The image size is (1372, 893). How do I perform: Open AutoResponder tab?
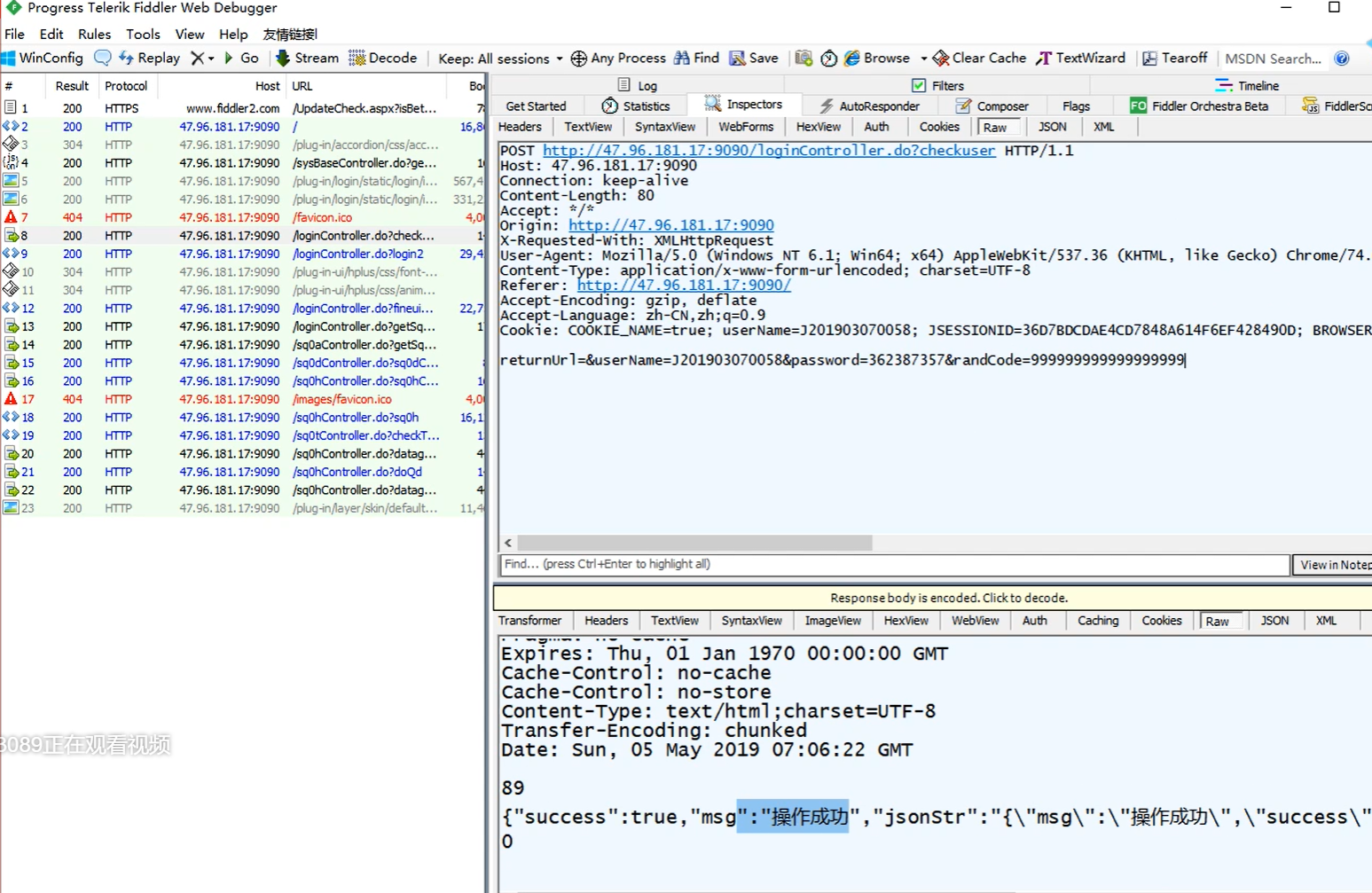[869, 106]
